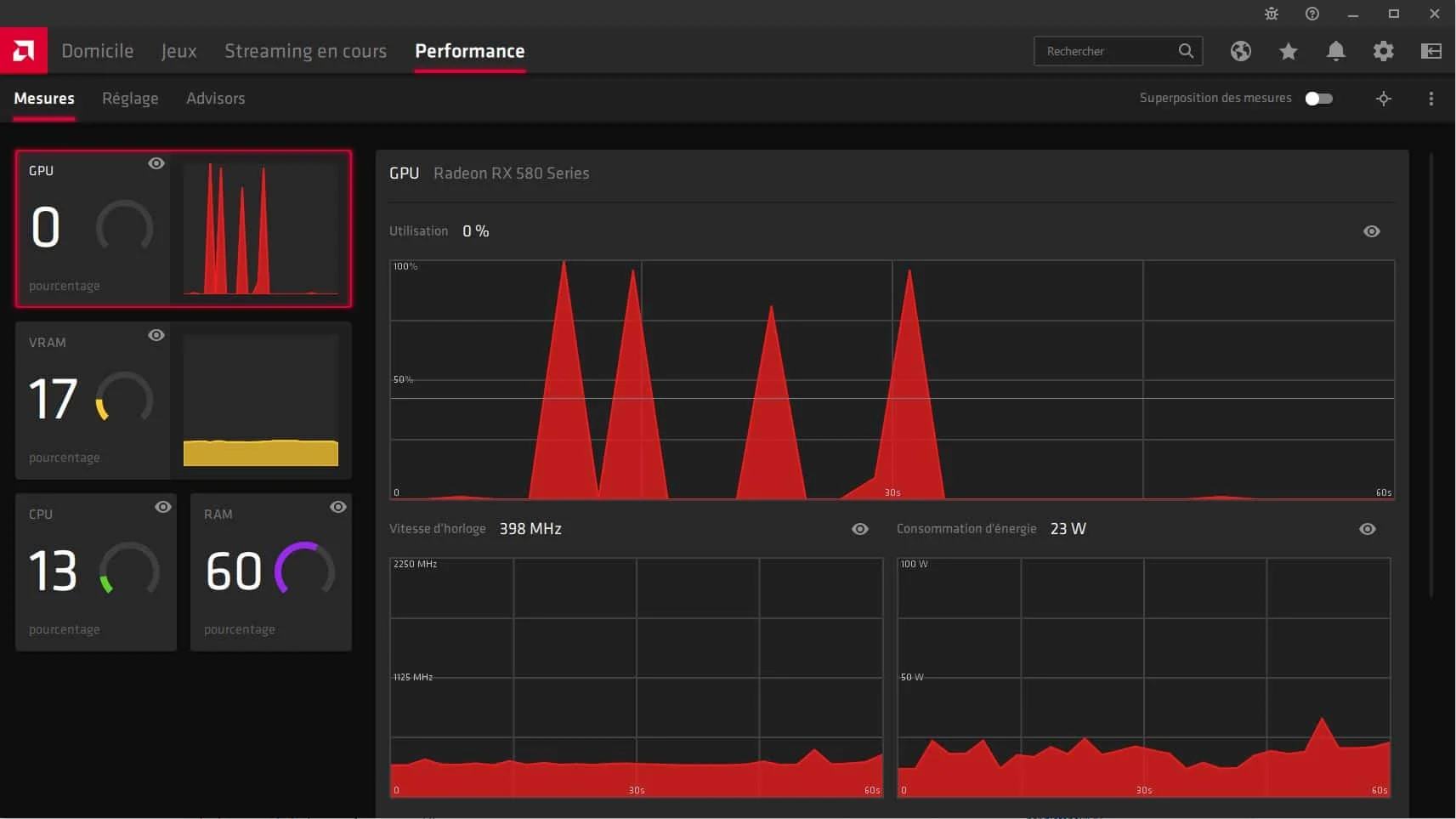Viewport: 1456px width, 819px height.
Task: Toggle Superposition des mesures switch
Action: 1319,99
